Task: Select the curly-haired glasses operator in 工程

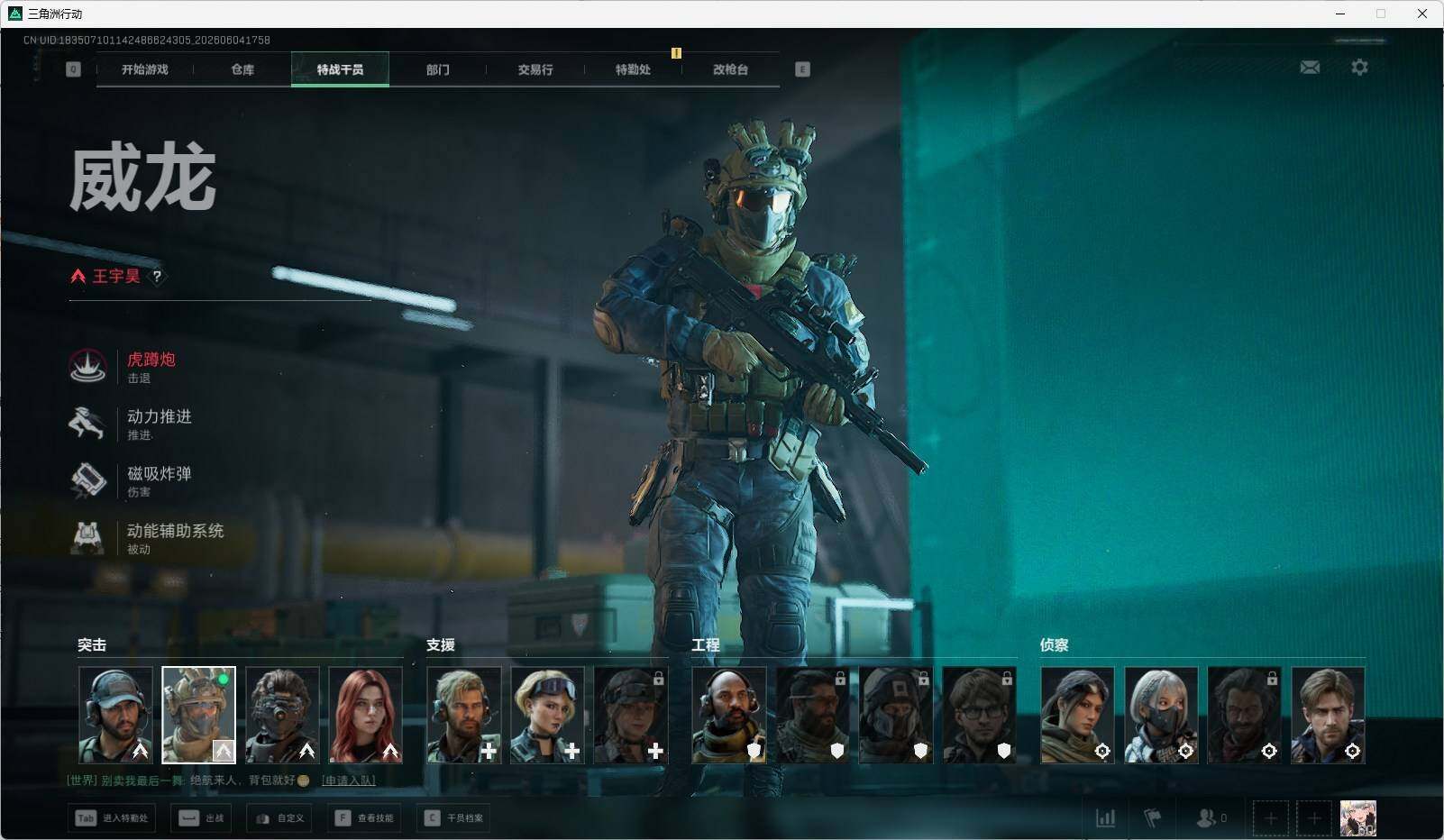Action: coord(979,716)
